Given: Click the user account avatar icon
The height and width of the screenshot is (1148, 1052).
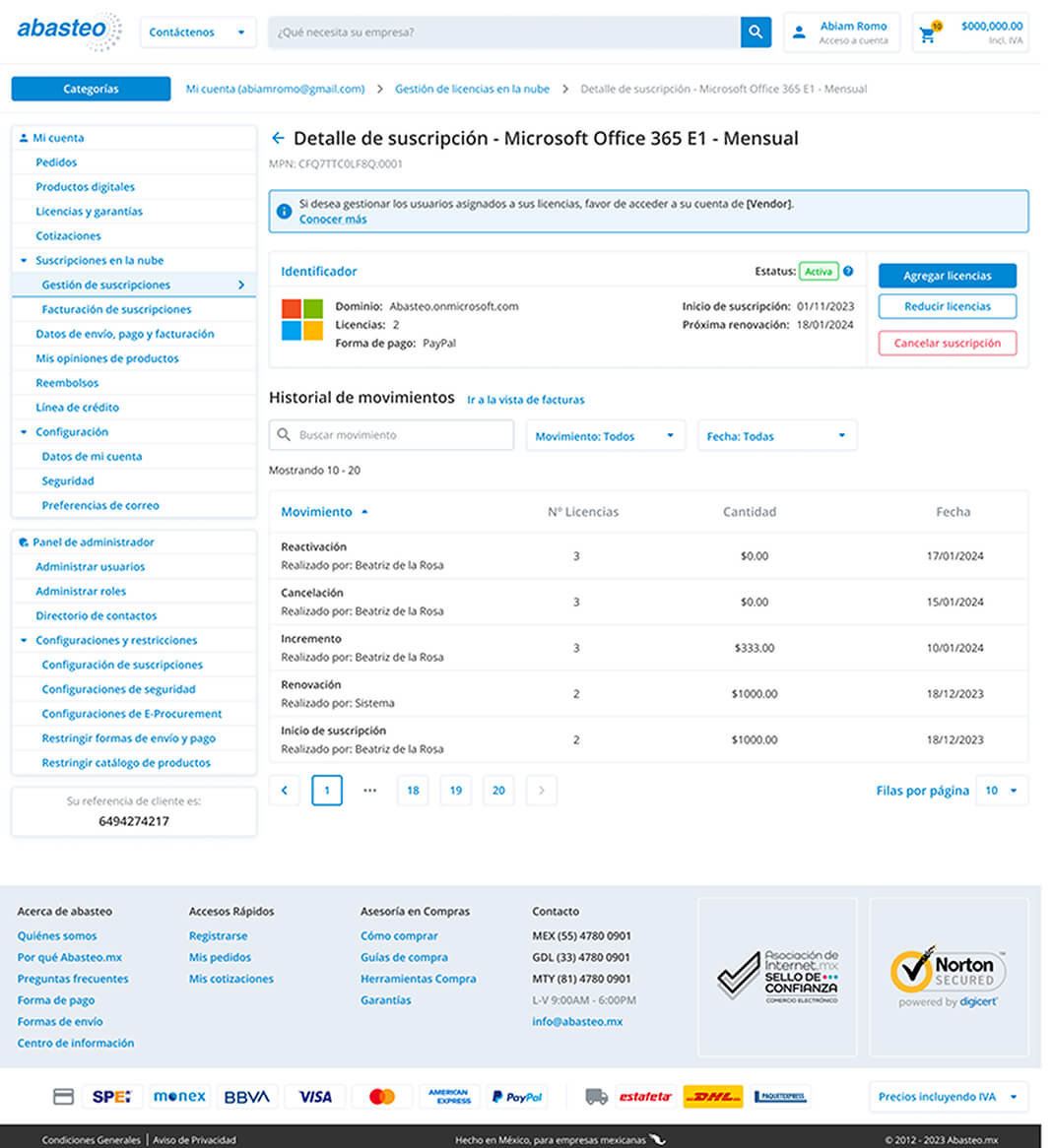Looking at the screenshot, I should pyautogui.click(x=799, y=32).
